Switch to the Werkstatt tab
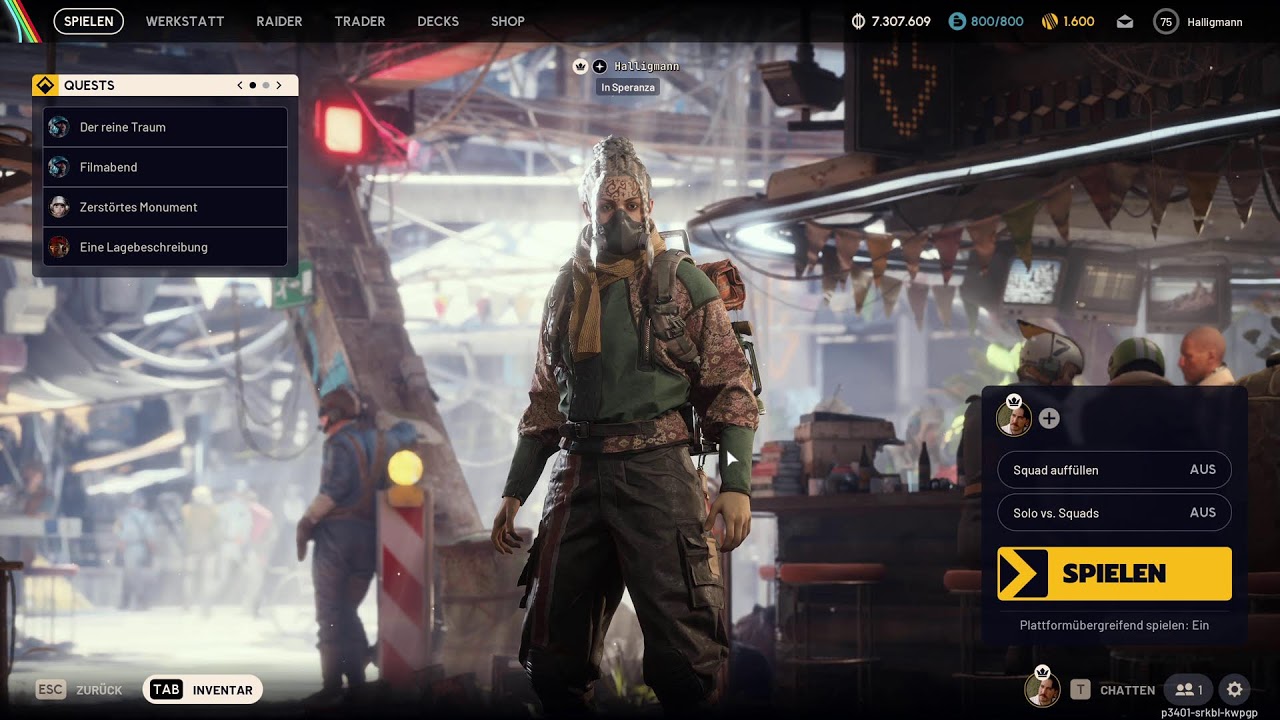The width and height of the screenshot is (1280, 720). (185, 21)
